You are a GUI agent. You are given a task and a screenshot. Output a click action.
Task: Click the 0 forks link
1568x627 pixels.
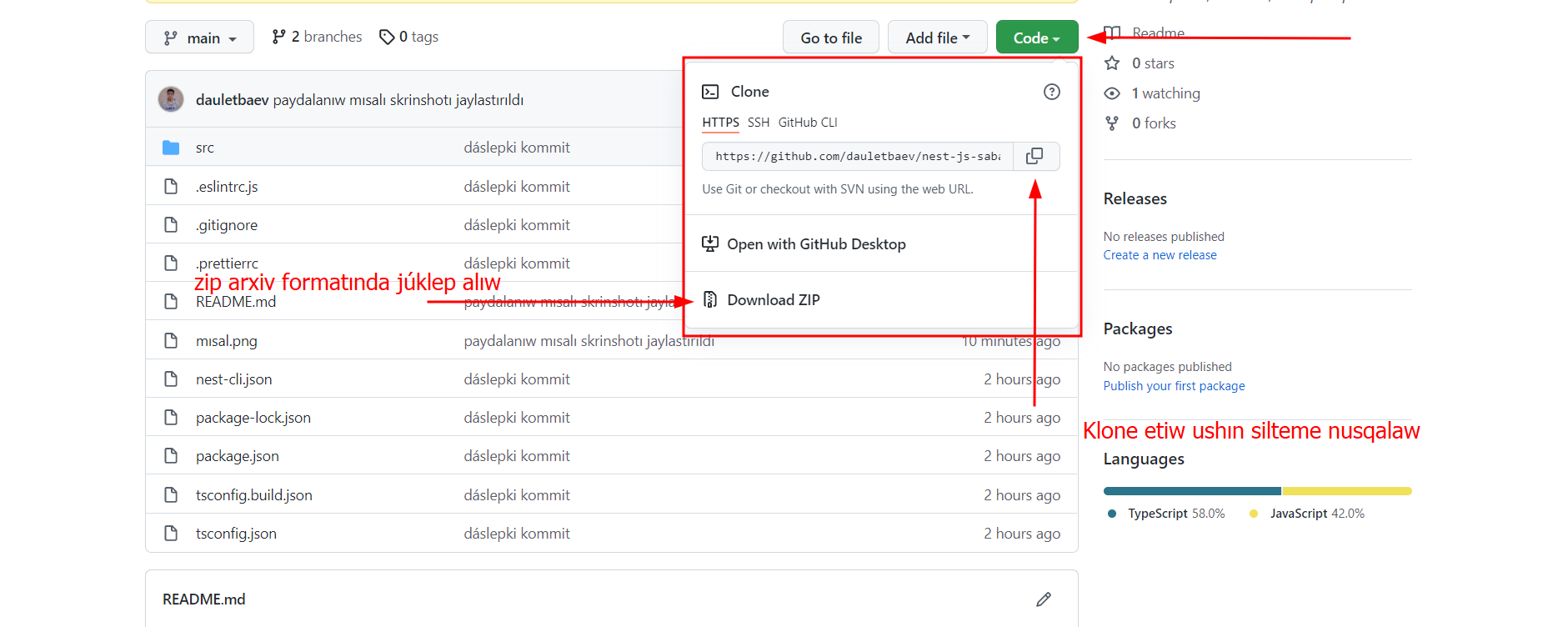pos(1154,123)
